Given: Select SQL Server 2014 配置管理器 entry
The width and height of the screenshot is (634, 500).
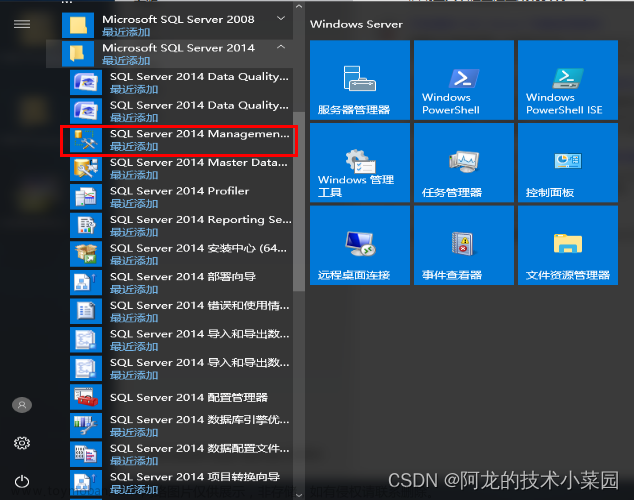Looking at the screenshot, I should coord(181,397).
